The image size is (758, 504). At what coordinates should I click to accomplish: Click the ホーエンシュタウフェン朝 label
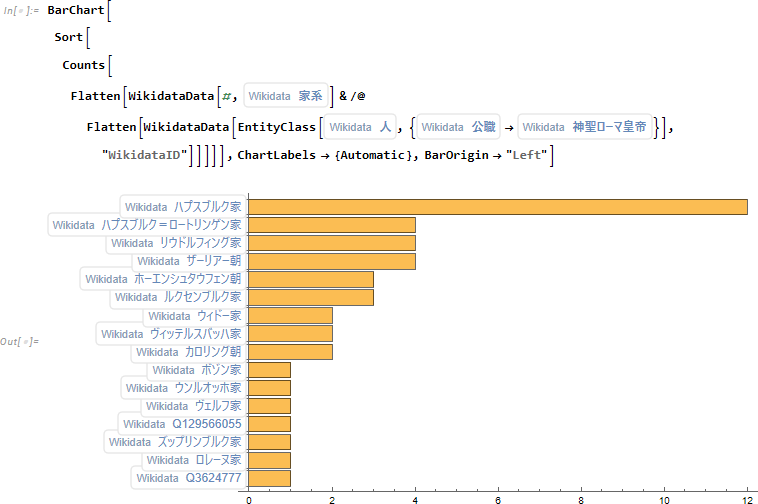[162, 279]
